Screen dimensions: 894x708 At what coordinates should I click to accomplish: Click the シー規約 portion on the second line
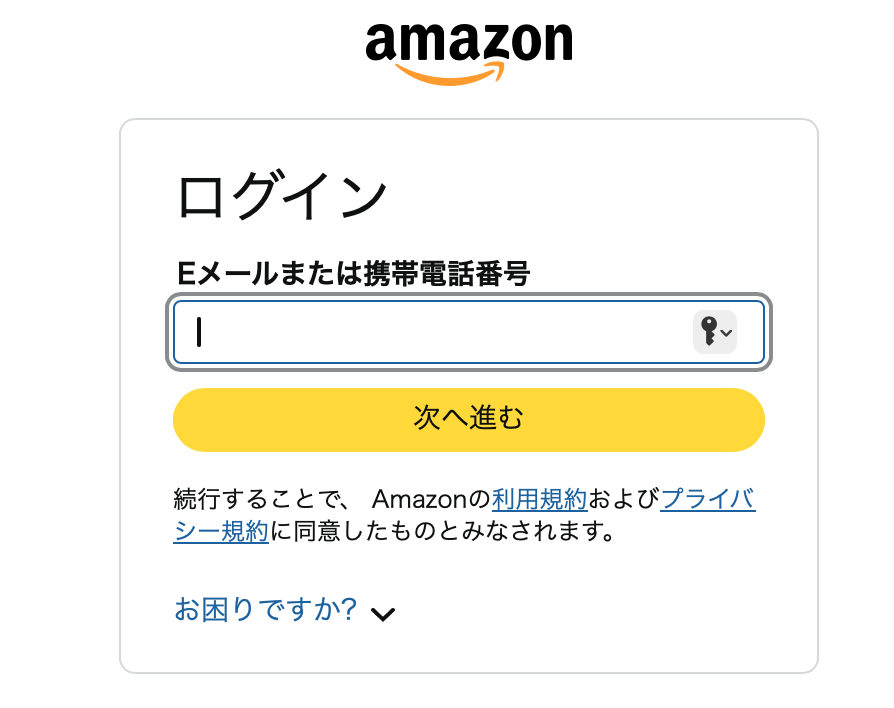[221, 531]
